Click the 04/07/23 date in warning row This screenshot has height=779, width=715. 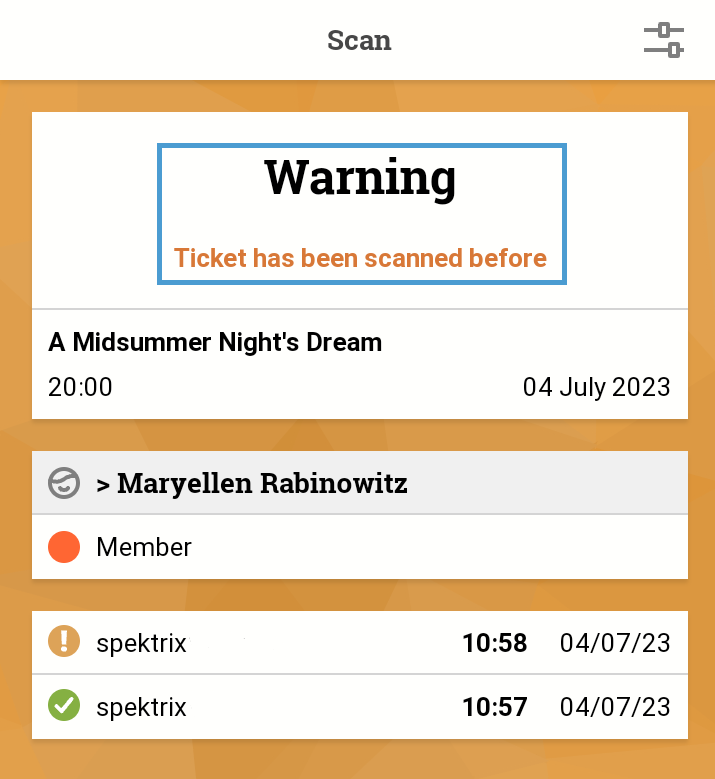point(615,643)
